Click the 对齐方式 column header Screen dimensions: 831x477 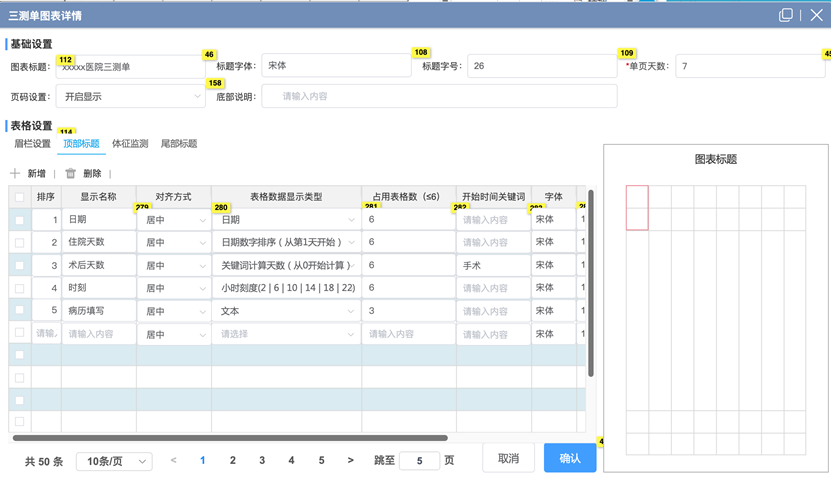tap(173, 197)
